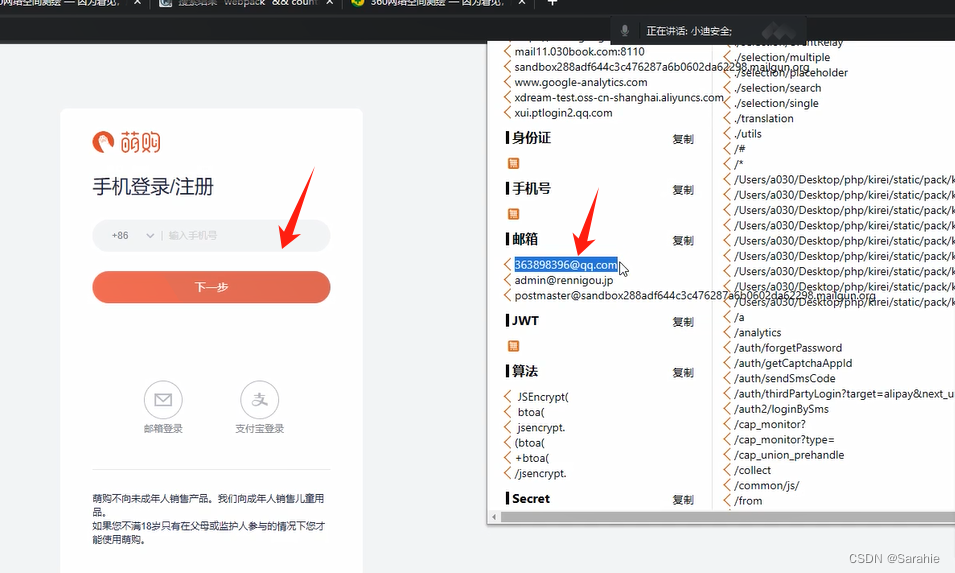955x573 pixels.
Task: Click the postmaster@sandbox mailgun email entry
Action: click(695, 296)
